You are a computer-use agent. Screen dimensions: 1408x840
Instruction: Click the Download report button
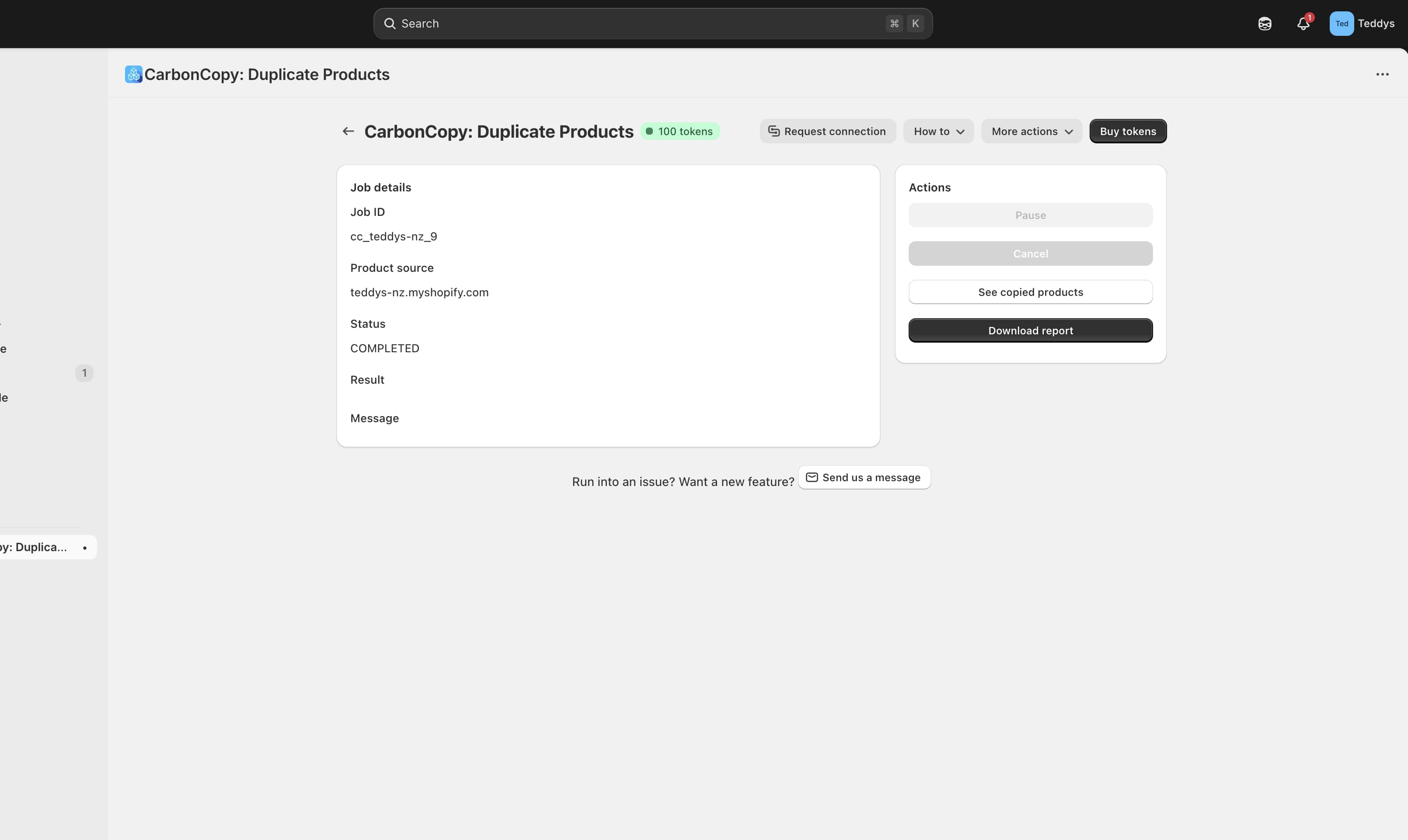[x=1030, y=330]
